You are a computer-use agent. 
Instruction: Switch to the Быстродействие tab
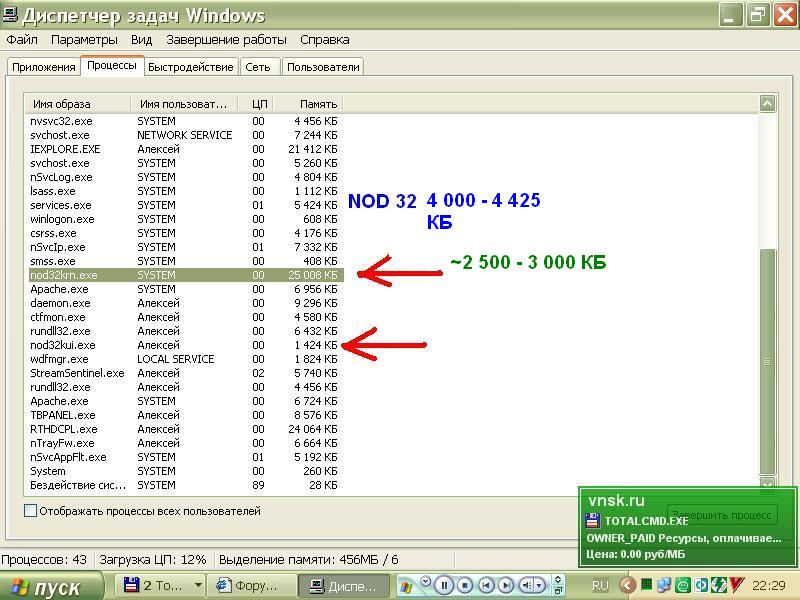(190, 67)
